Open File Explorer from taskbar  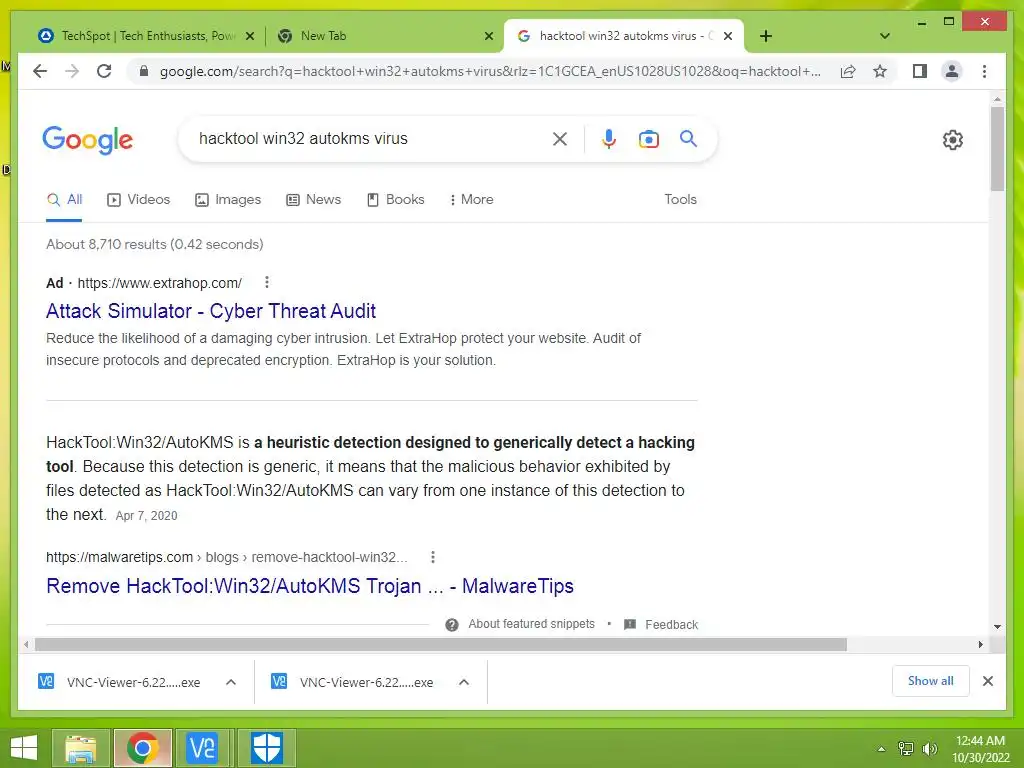click(80, 748)
